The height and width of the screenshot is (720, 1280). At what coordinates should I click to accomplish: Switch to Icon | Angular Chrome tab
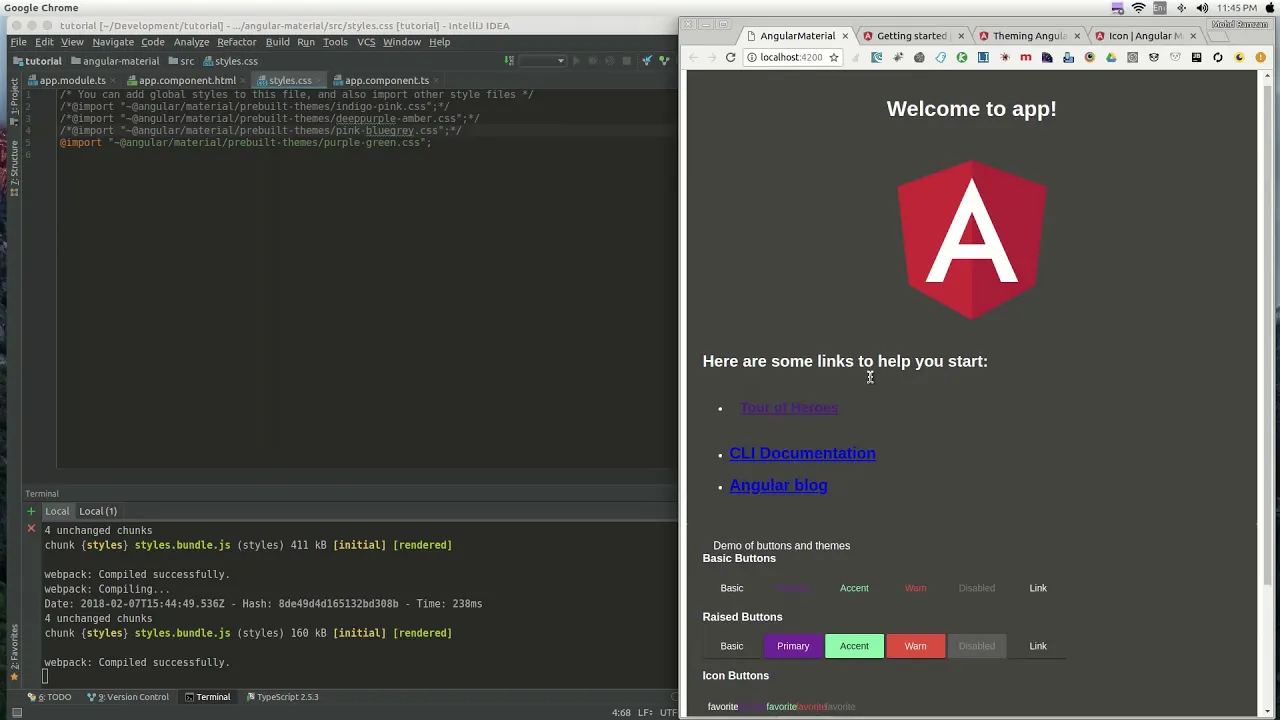(1145, 36)
